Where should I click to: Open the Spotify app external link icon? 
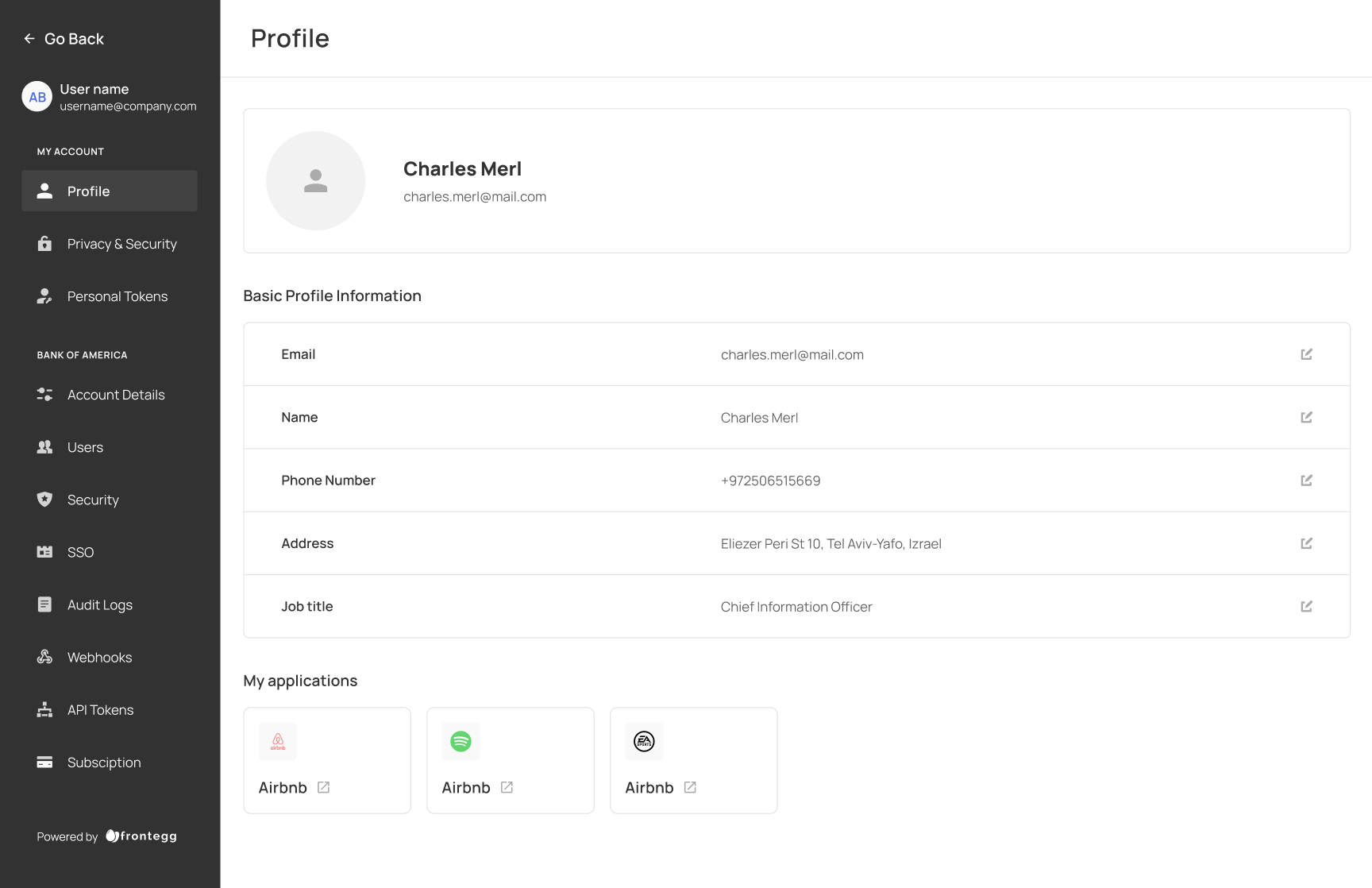click(507, 787)
